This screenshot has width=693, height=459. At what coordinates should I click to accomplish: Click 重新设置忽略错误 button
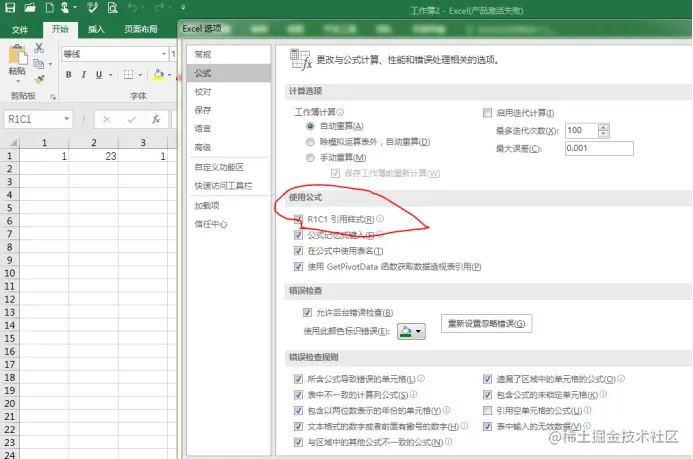[x=486, y=323]
